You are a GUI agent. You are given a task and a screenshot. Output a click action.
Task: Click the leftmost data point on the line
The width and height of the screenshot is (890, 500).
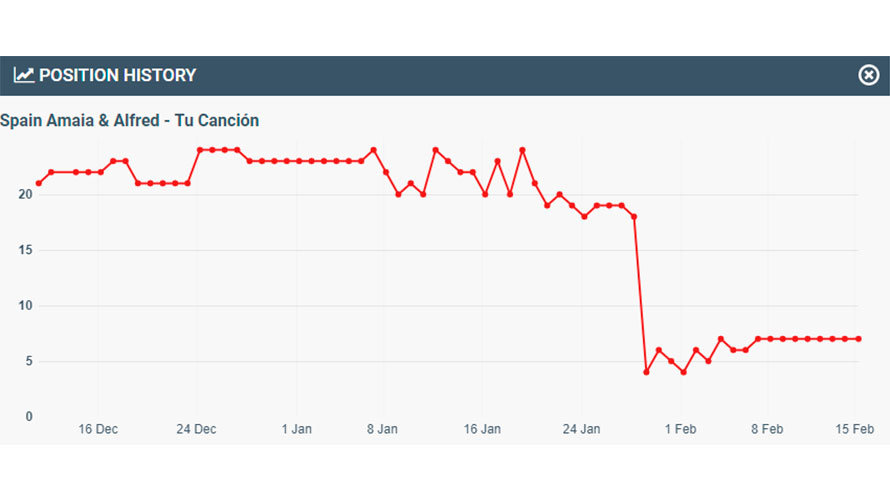point(39,183)
